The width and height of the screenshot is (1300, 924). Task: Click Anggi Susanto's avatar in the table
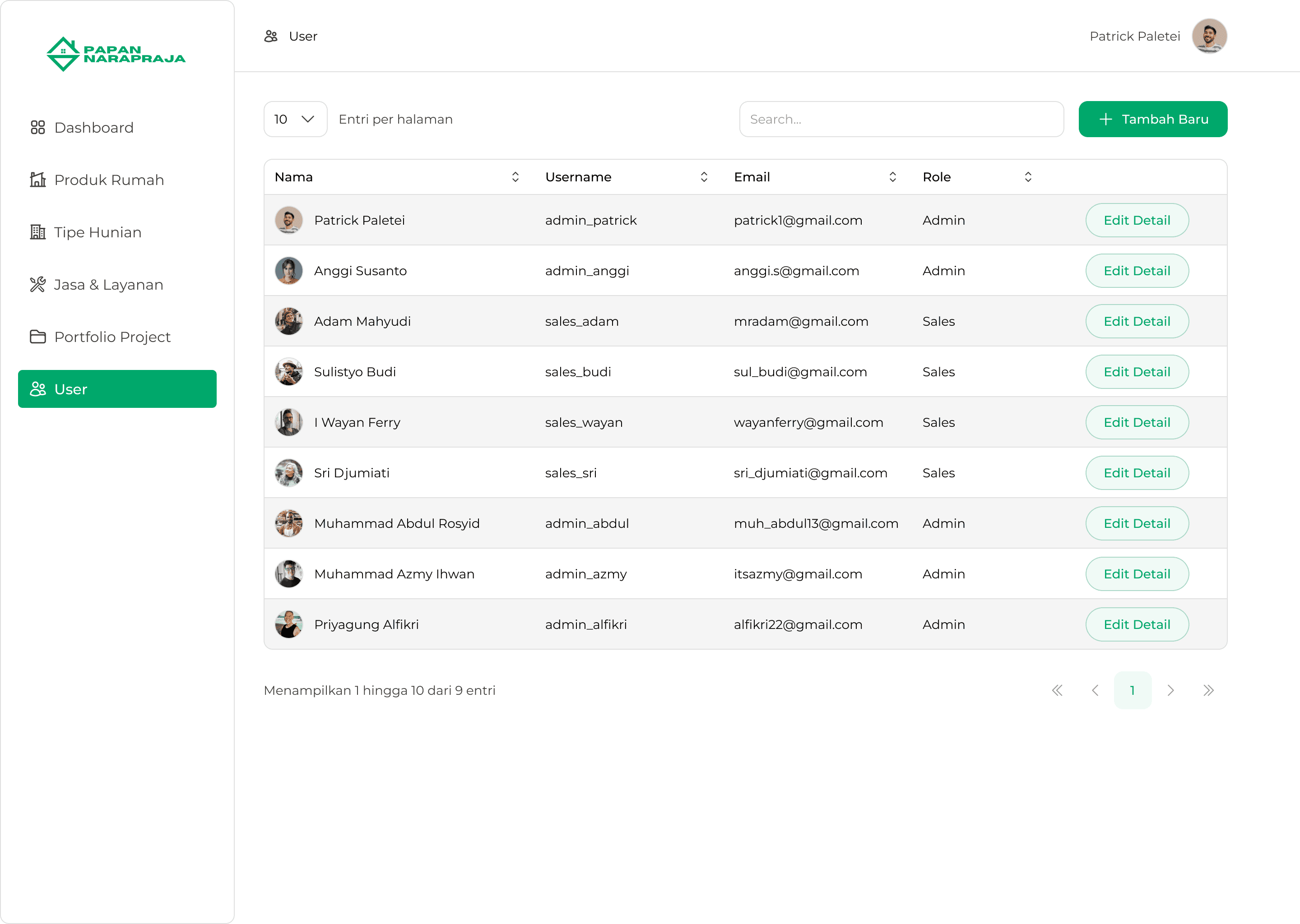(x=288, y=271)
